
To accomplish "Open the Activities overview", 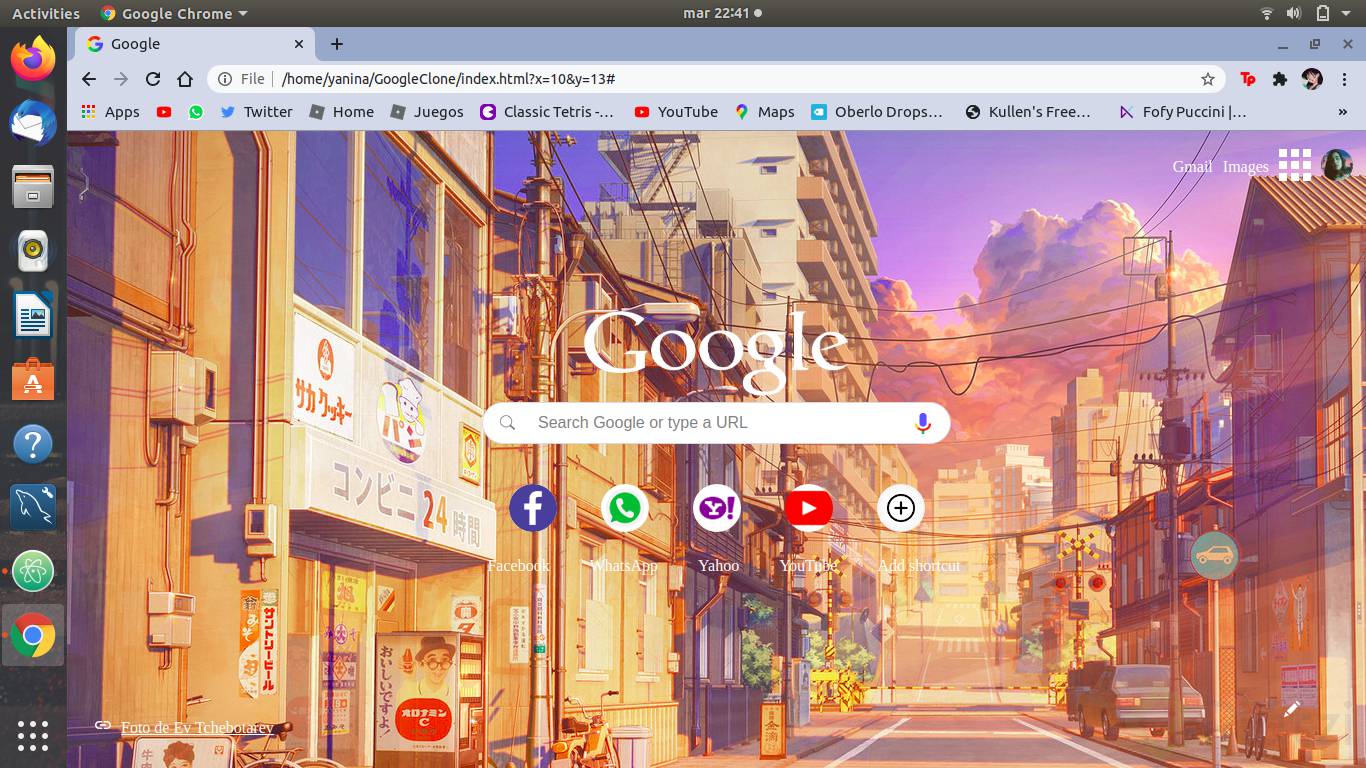I will [45, 13].
